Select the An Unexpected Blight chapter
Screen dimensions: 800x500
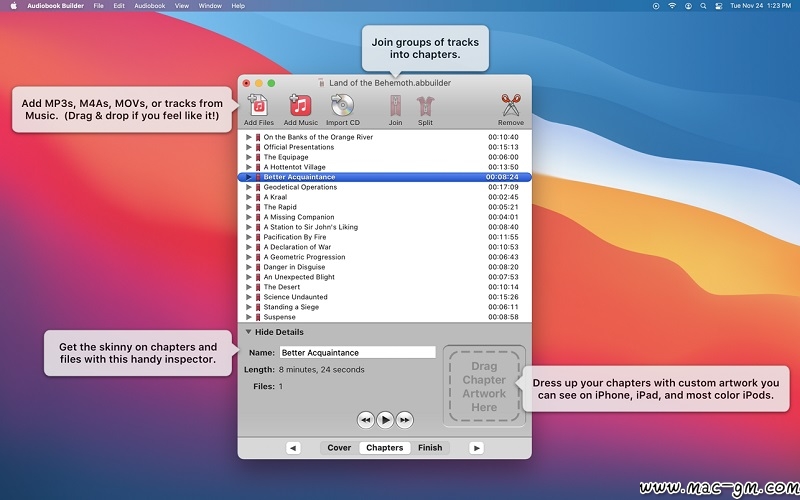385,277
